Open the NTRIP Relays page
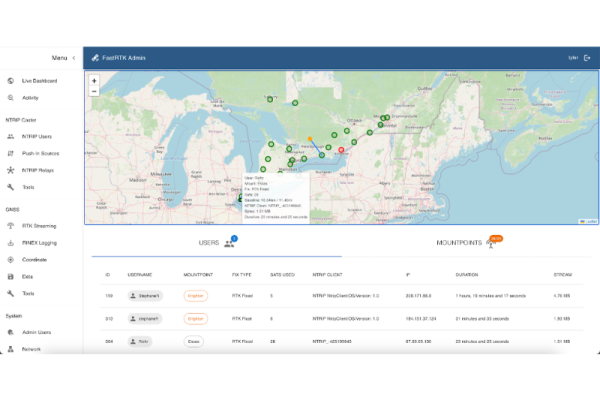 [38, 170]
